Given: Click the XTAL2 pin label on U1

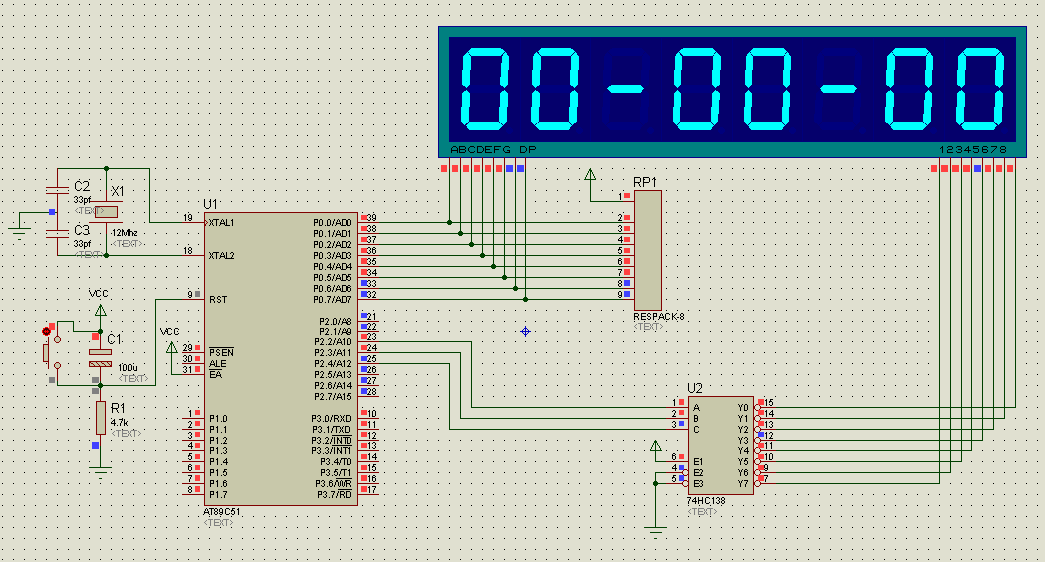Looking at the screenshot, I should coord(221,255).
